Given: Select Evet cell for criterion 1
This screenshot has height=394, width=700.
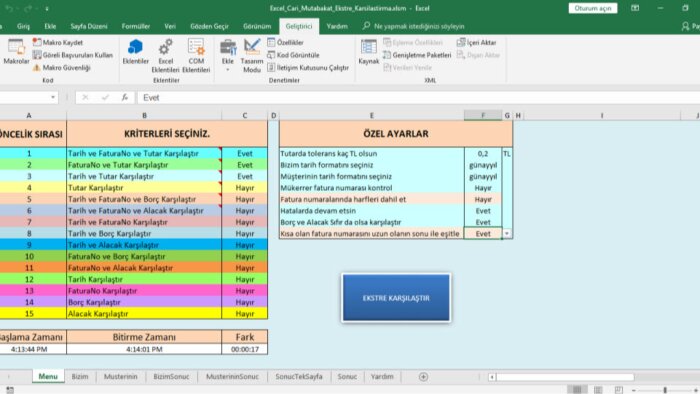Looking at the screenshot, I should (245, 153).
